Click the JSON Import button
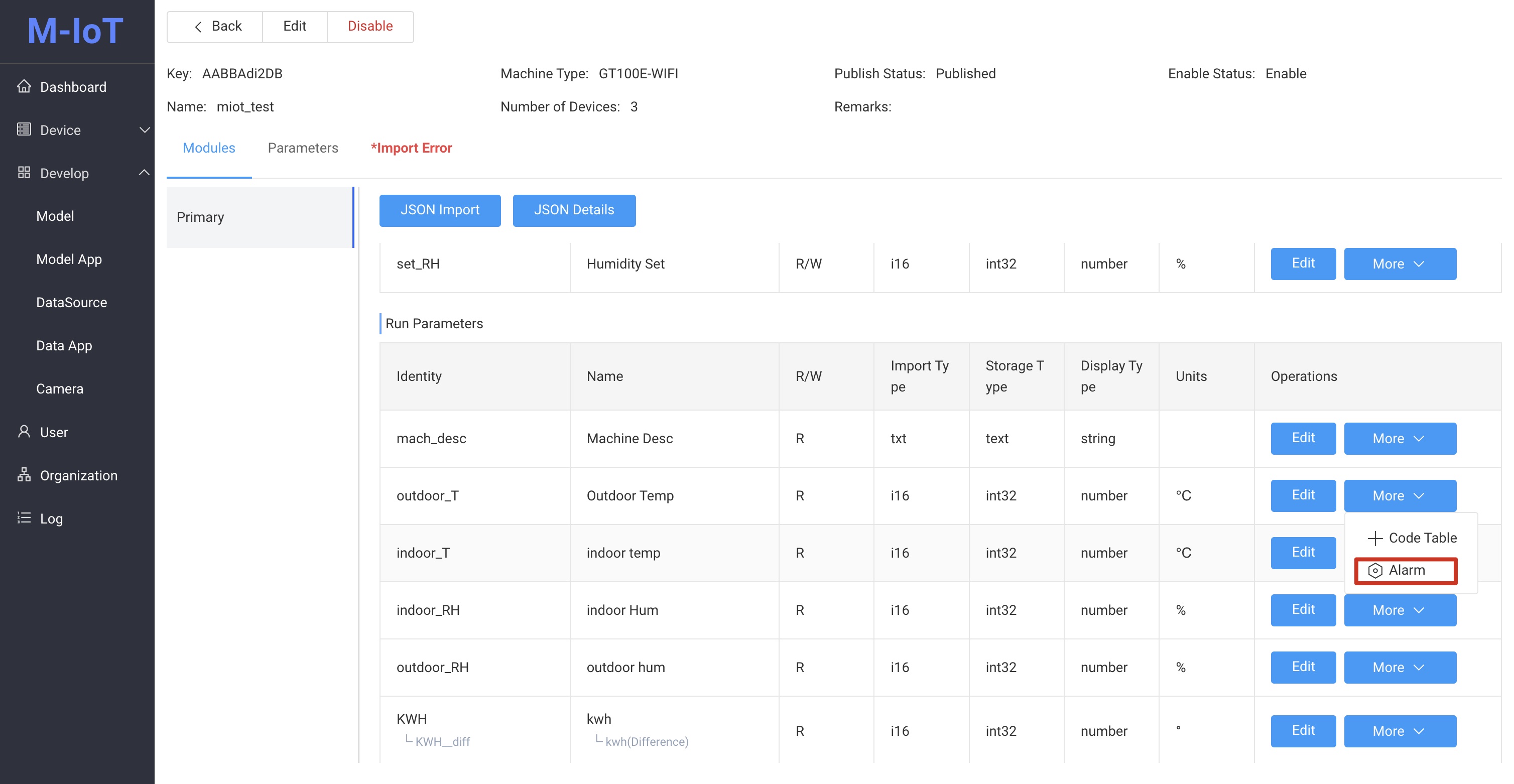 [x=440, y=210]
